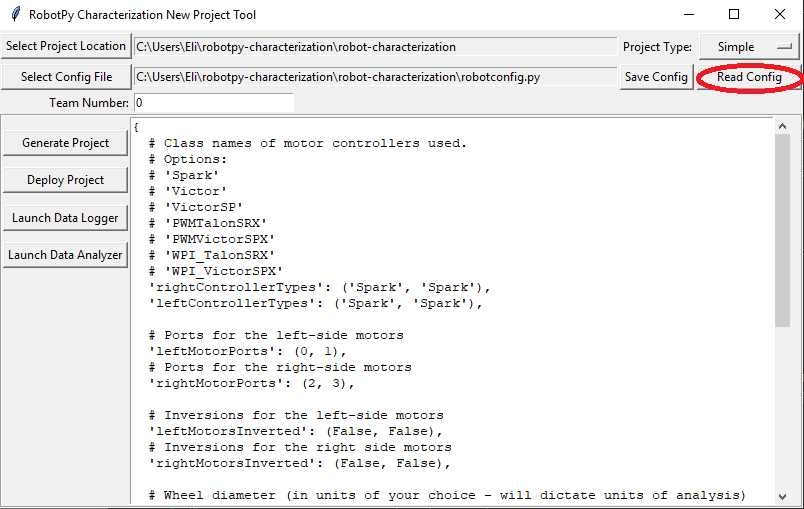Image resolution: width=804 pixels, height=509 pixels.
Task: Open the Project Type dropdown set to Simple
Action: tap(750, 47)
